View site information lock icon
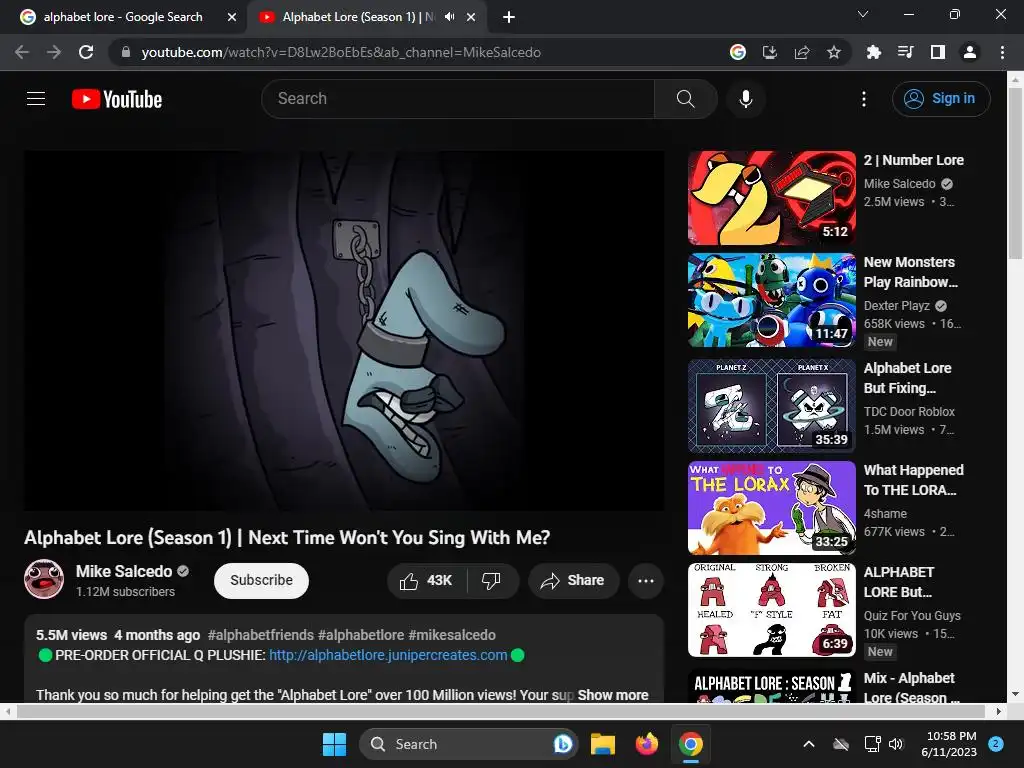The width and height of the screenshot is (1024, 768). click(x=126, y=52)
